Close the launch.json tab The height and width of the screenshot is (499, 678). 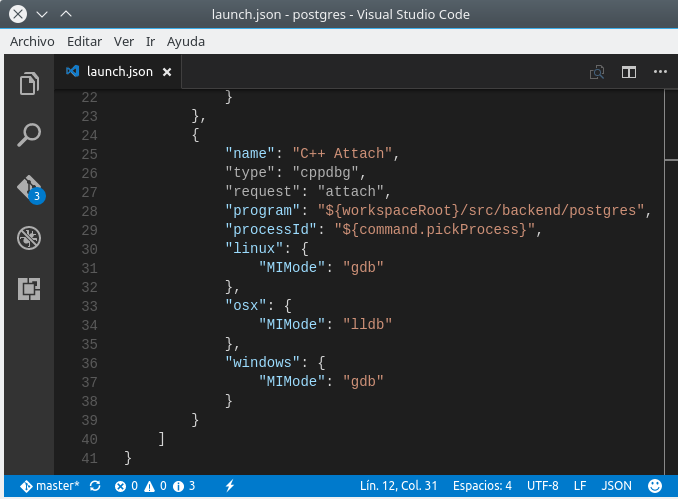click(167, 72)
